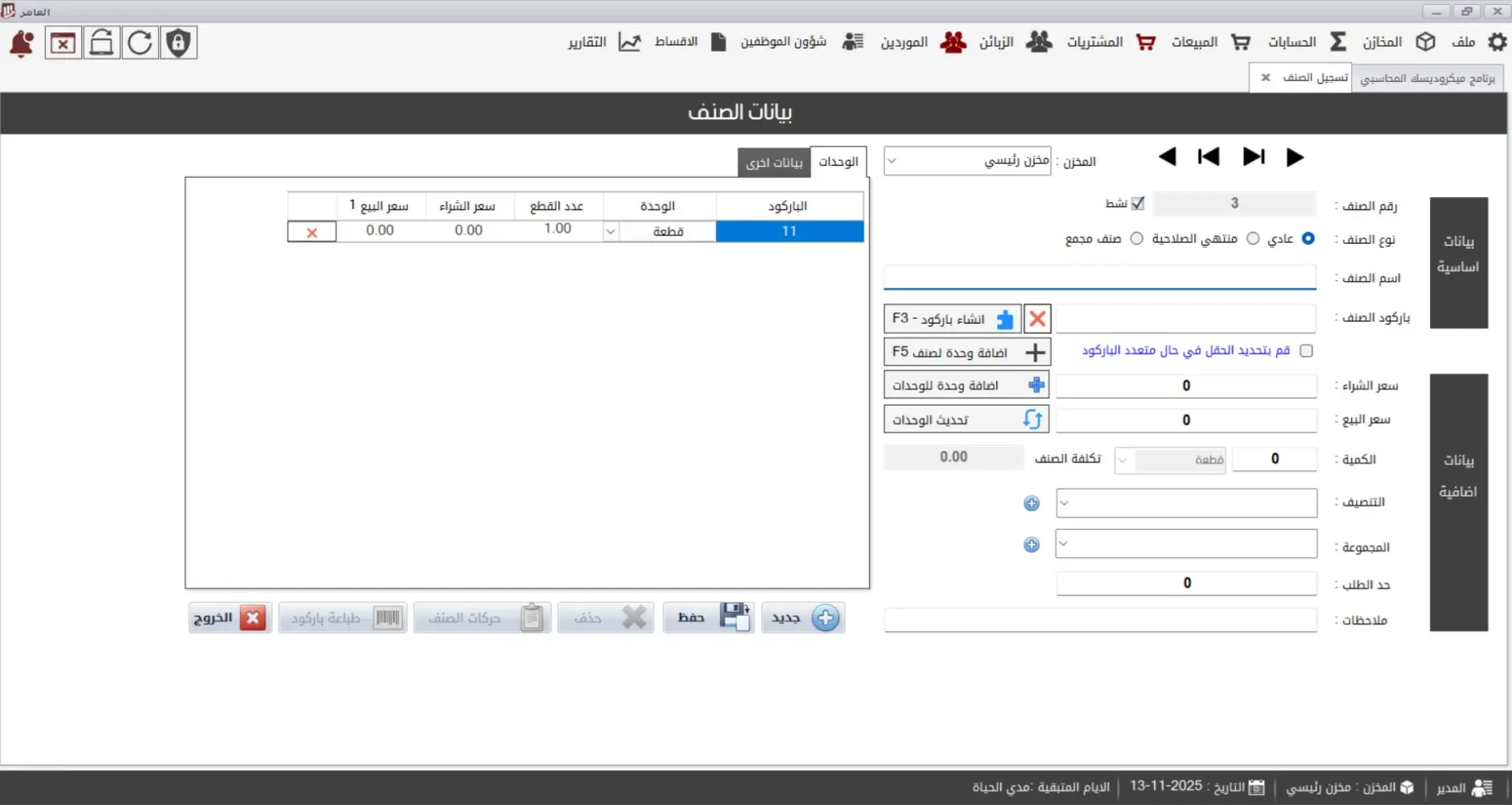
Task: Click the الخروج exit button
Action: click(x=229, y=617)
